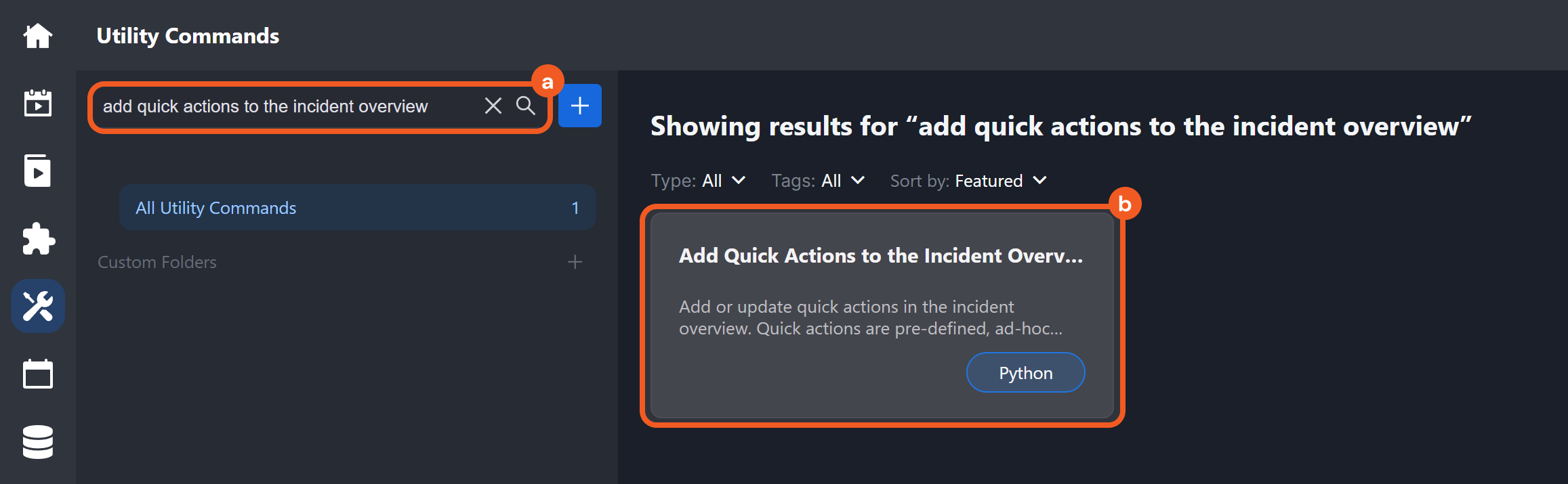The width and height of the screenshot is (1568, 484).
Task: Expand the Type: All dropdown
Action: coord(698,181)
